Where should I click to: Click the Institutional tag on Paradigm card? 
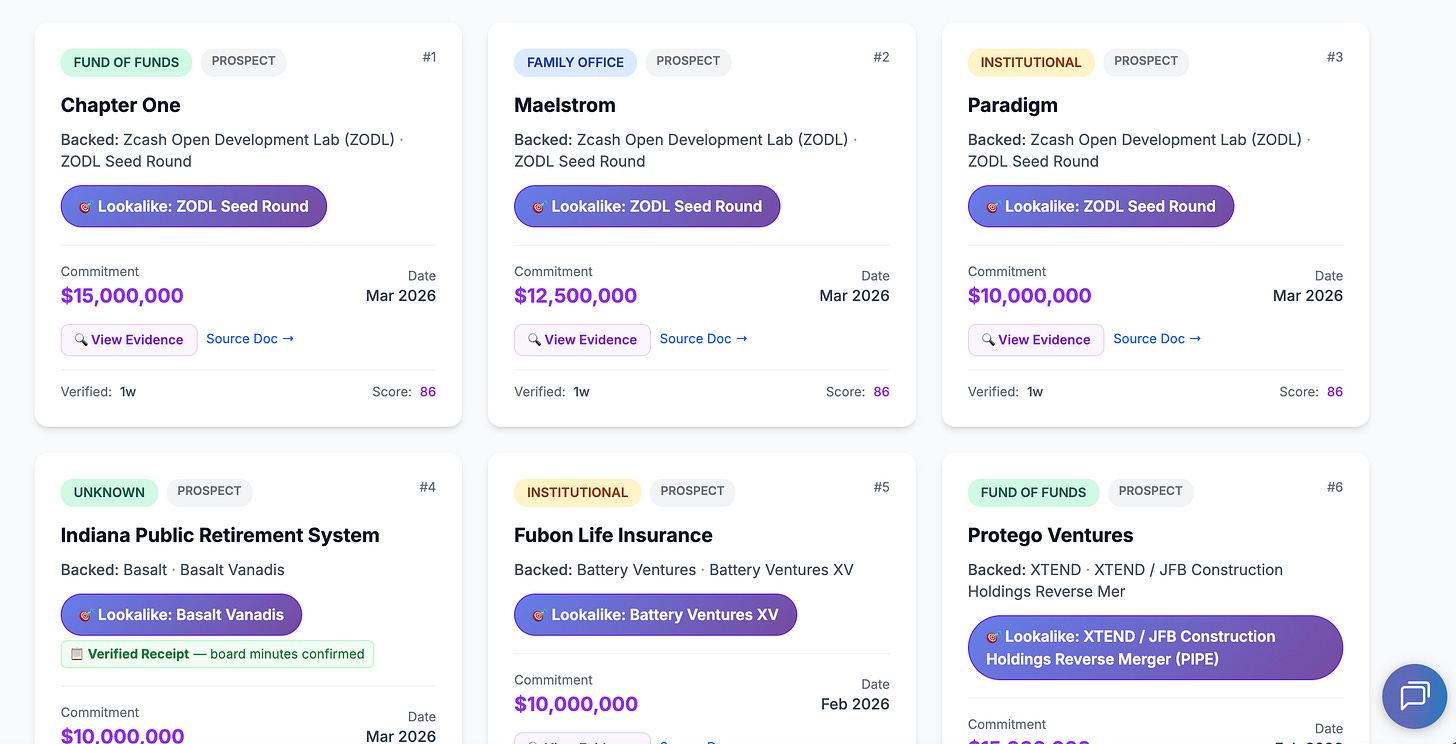[1031, 62]
